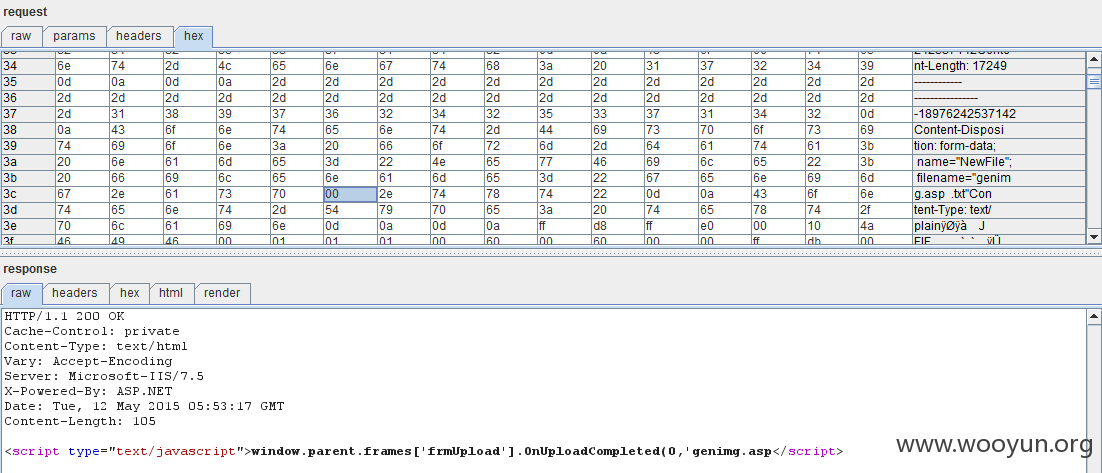Click the 54 byte in row 3d
This screenshot has height=473, width=1102.
click(x=350, y=210)
